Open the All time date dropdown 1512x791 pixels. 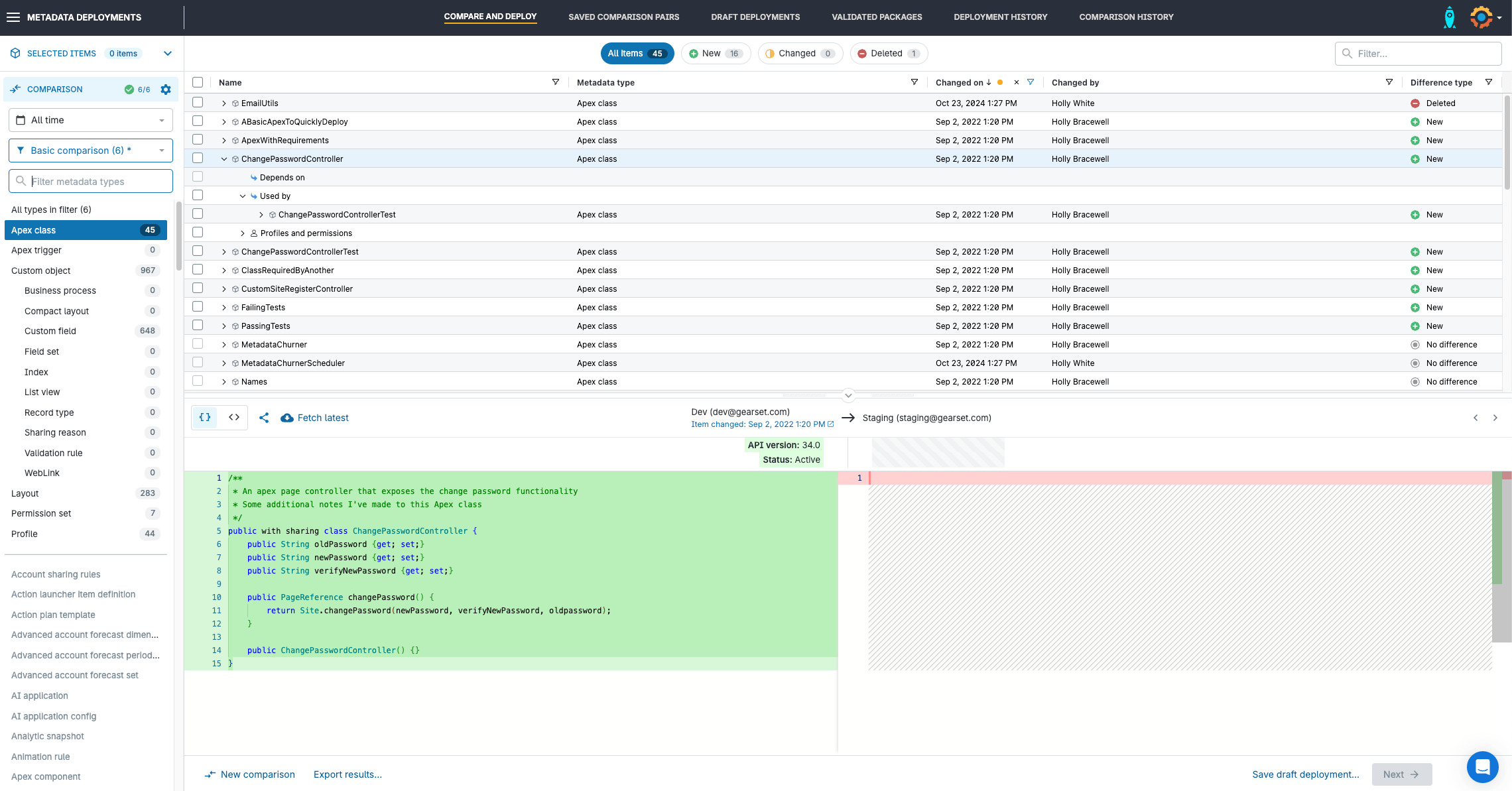(x=91, y=120)
